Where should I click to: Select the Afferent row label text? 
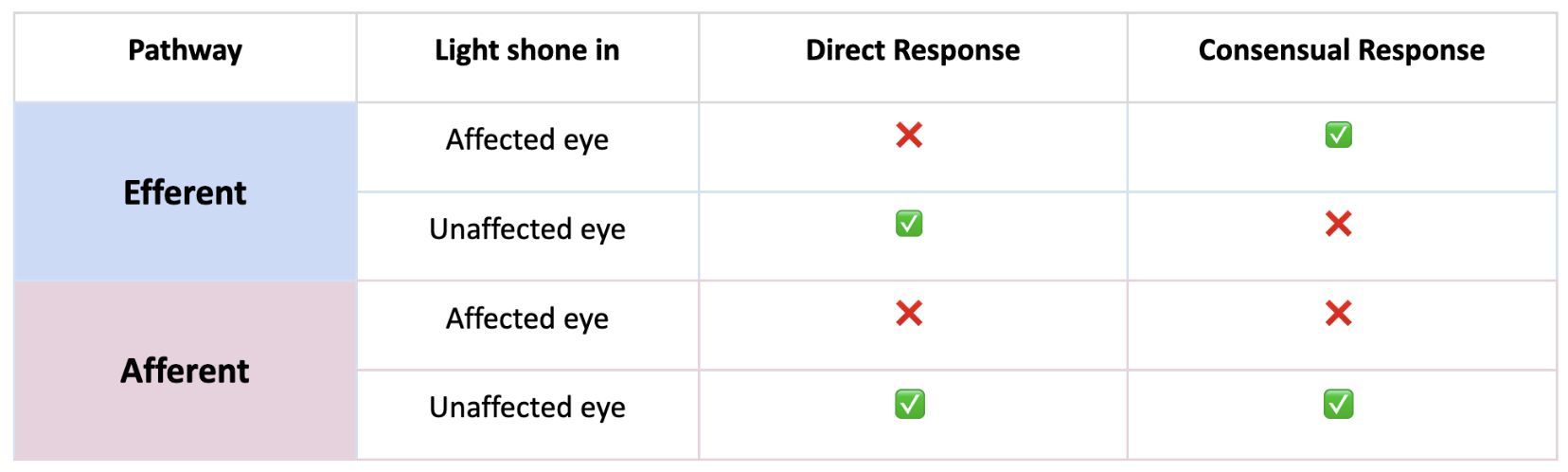(185, 371)
